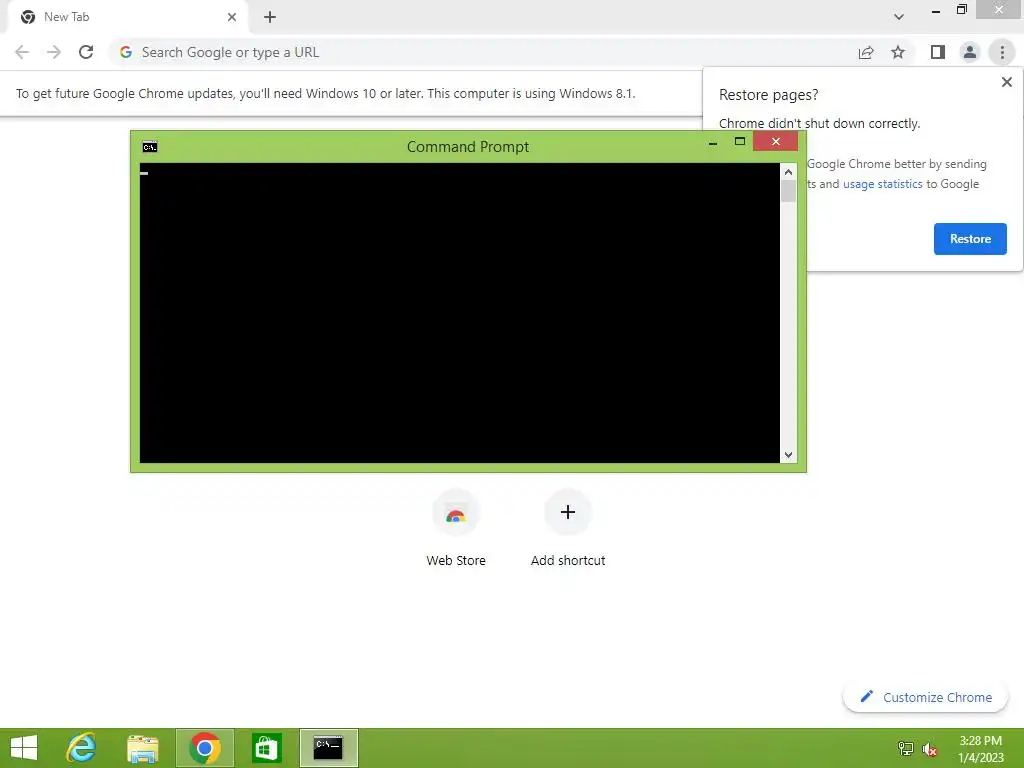Launch Internet Explorer from the taskbar
Image resolution: width=1024 pixels, height=768 pixels.
81,748
